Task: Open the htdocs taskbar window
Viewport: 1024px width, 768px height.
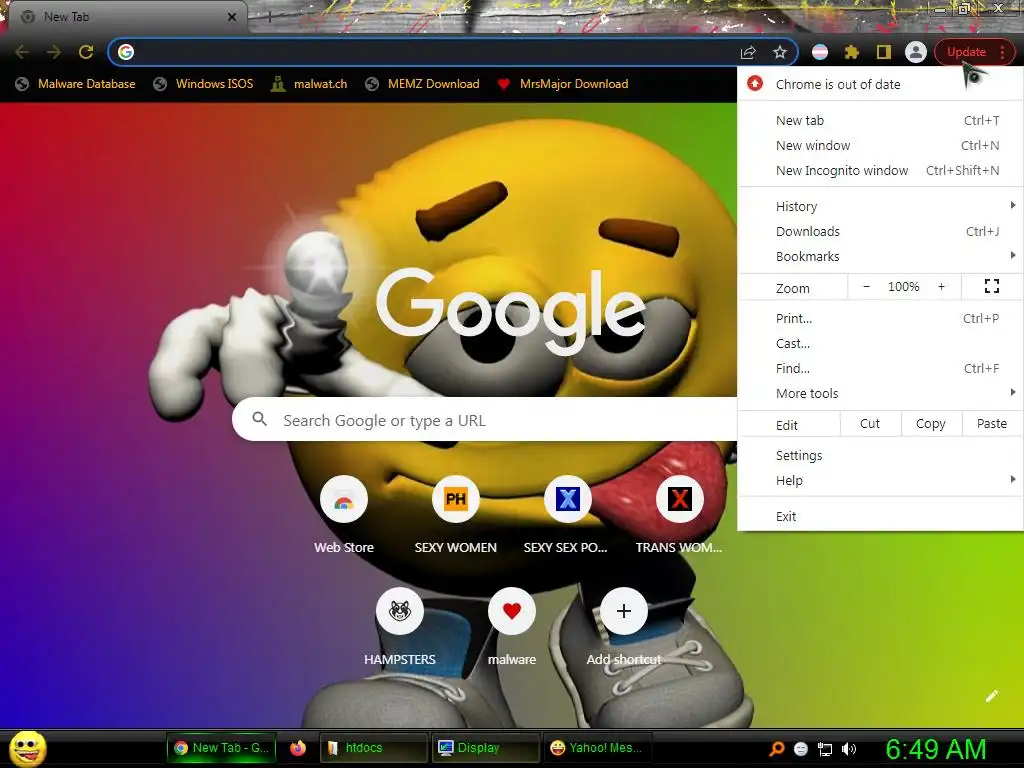Action: point(373,748)
